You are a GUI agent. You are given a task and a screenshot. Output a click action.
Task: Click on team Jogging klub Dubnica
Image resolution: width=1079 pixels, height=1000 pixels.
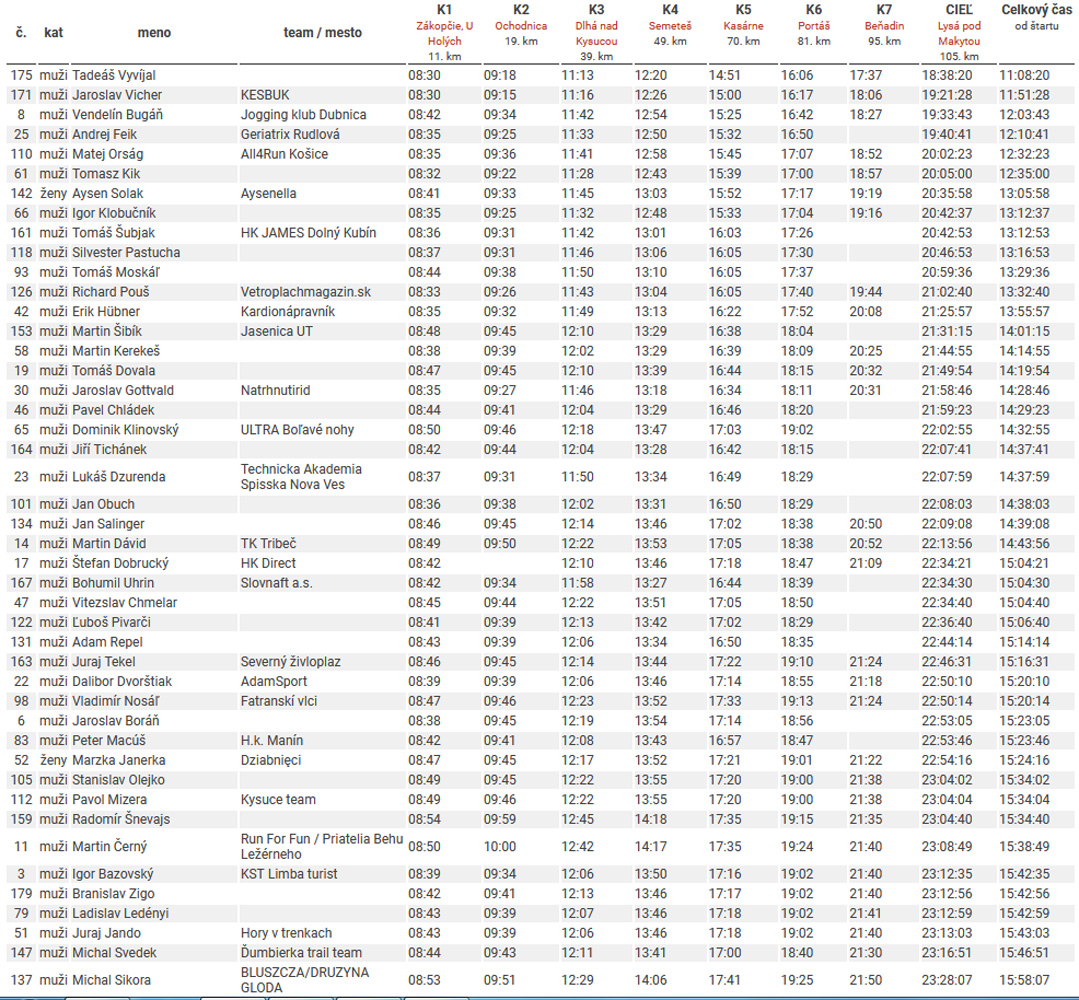[x=303, y=115]
